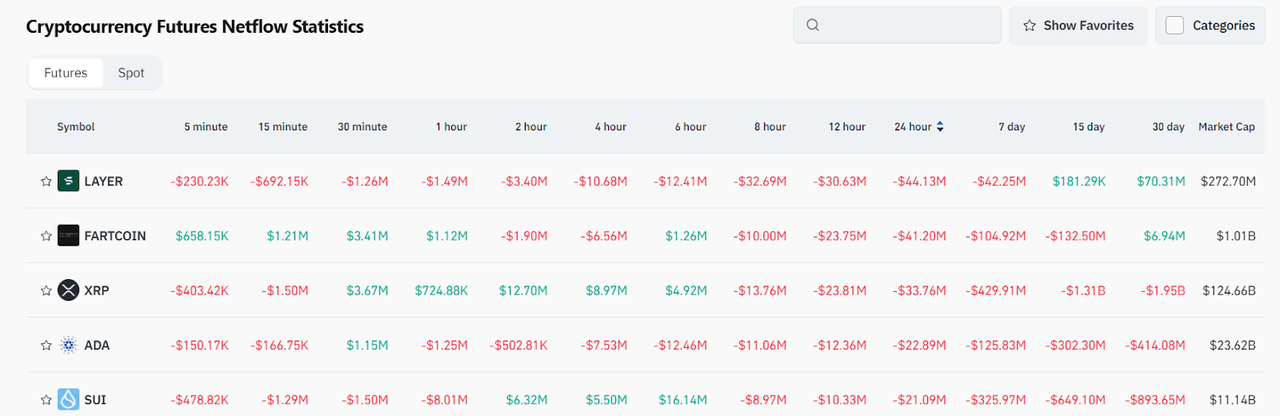
Task: Enable the Categories checkbox
Action: tap(1175, 26)
